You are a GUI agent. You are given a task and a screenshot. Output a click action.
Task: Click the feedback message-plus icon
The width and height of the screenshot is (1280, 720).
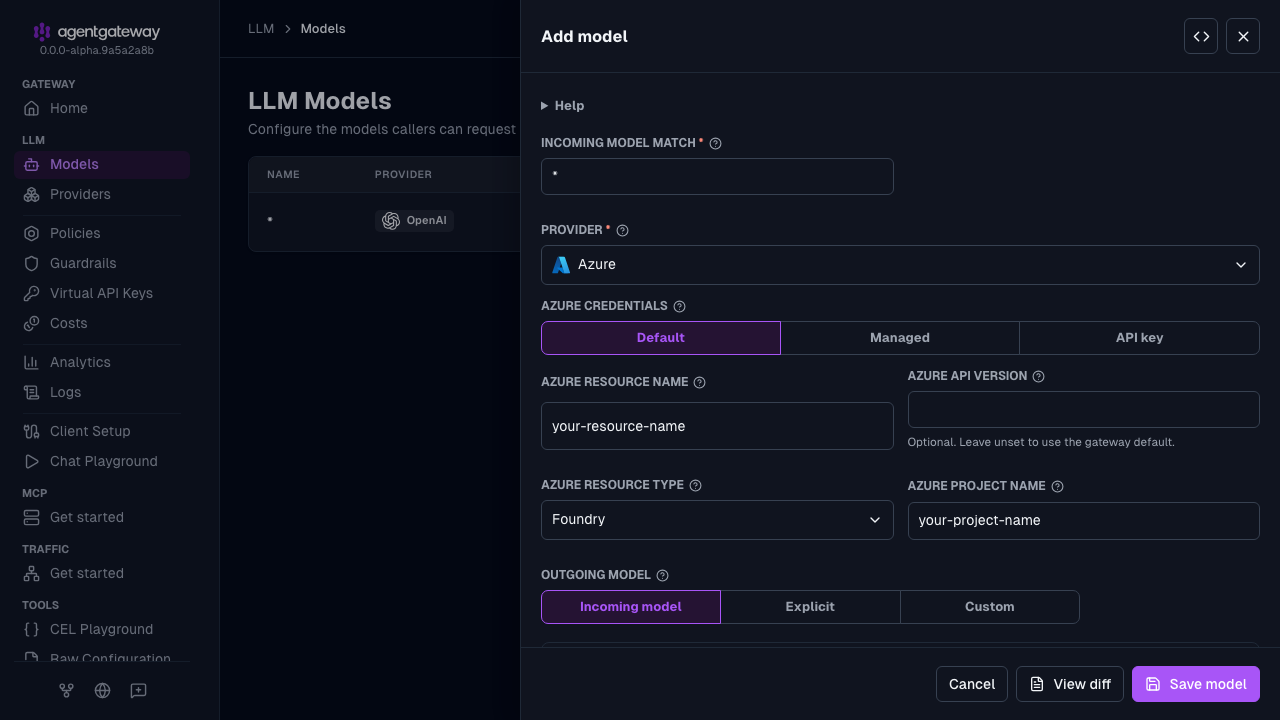tap(138, 690)
